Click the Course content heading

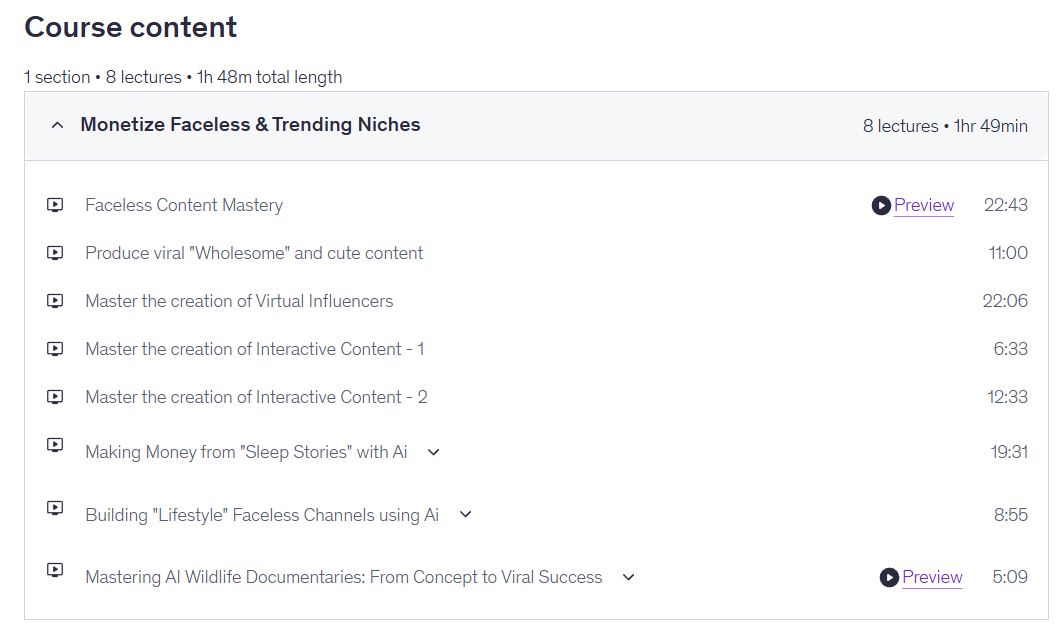tap(130, 27)
